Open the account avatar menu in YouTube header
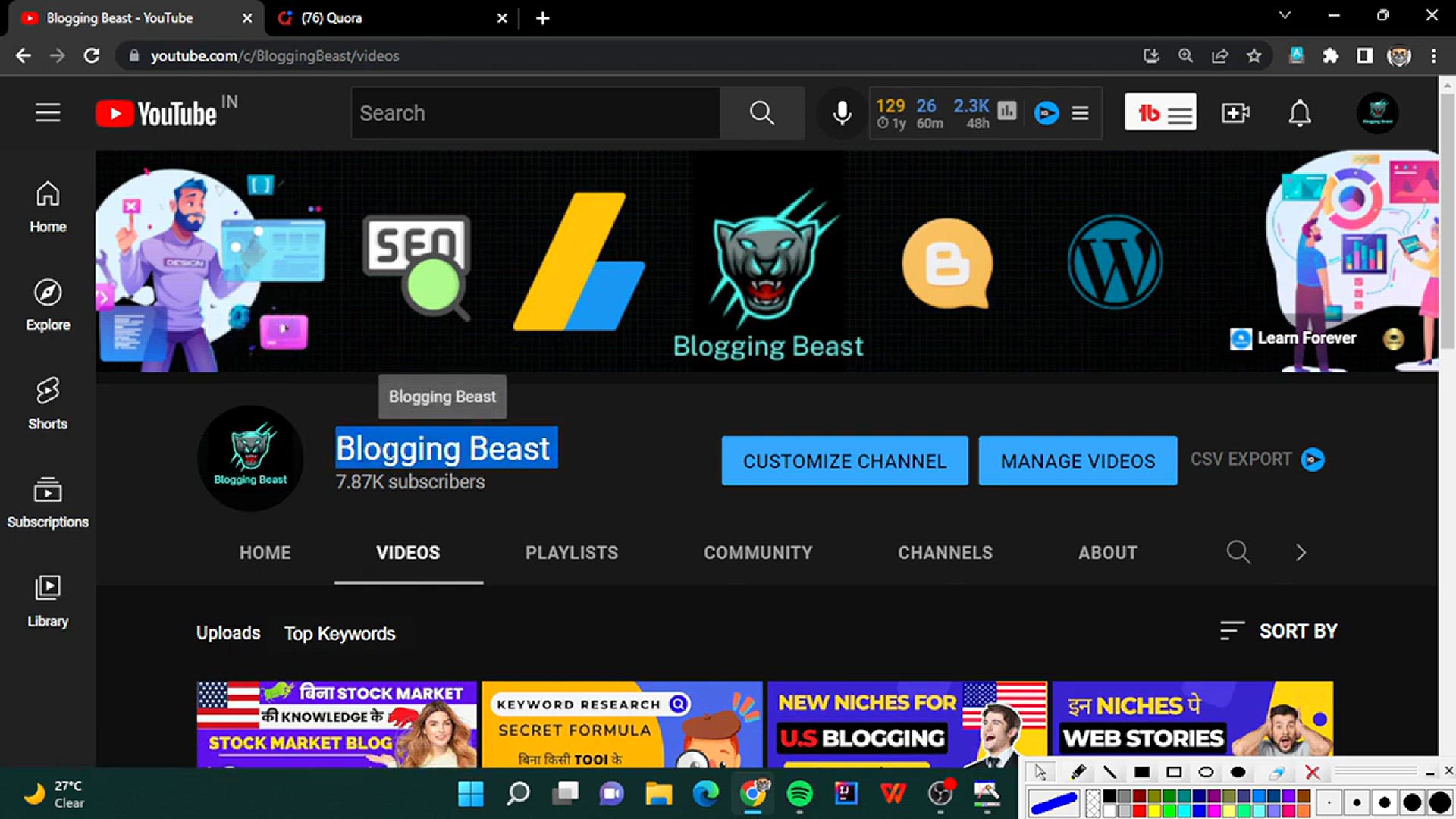Viewport: 1456px width, 819px height. point(1377,113)
